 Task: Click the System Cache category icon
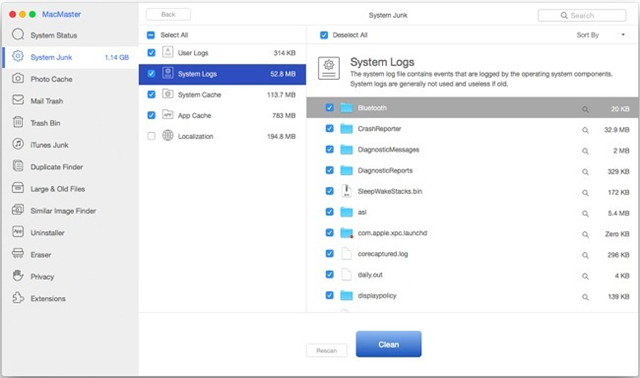[x=167, y=94]
